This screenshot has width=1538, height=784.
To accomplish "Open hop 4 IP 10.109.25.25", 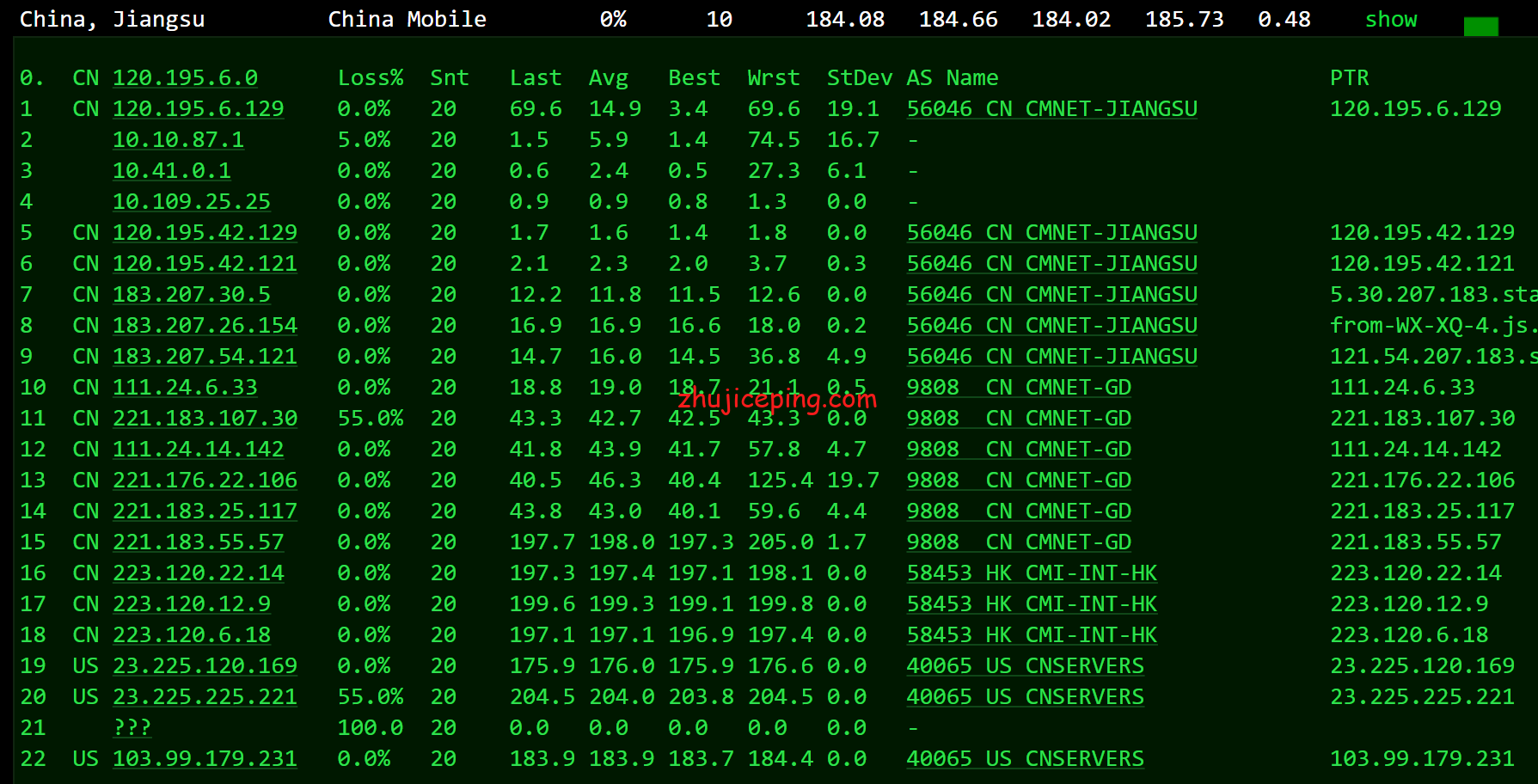I will click(192, 201).
